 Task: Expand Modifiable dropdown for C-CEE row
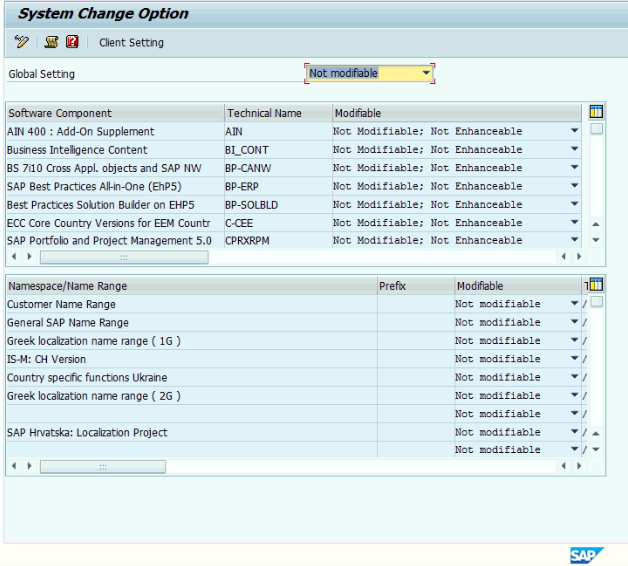(x=574, y=223)
